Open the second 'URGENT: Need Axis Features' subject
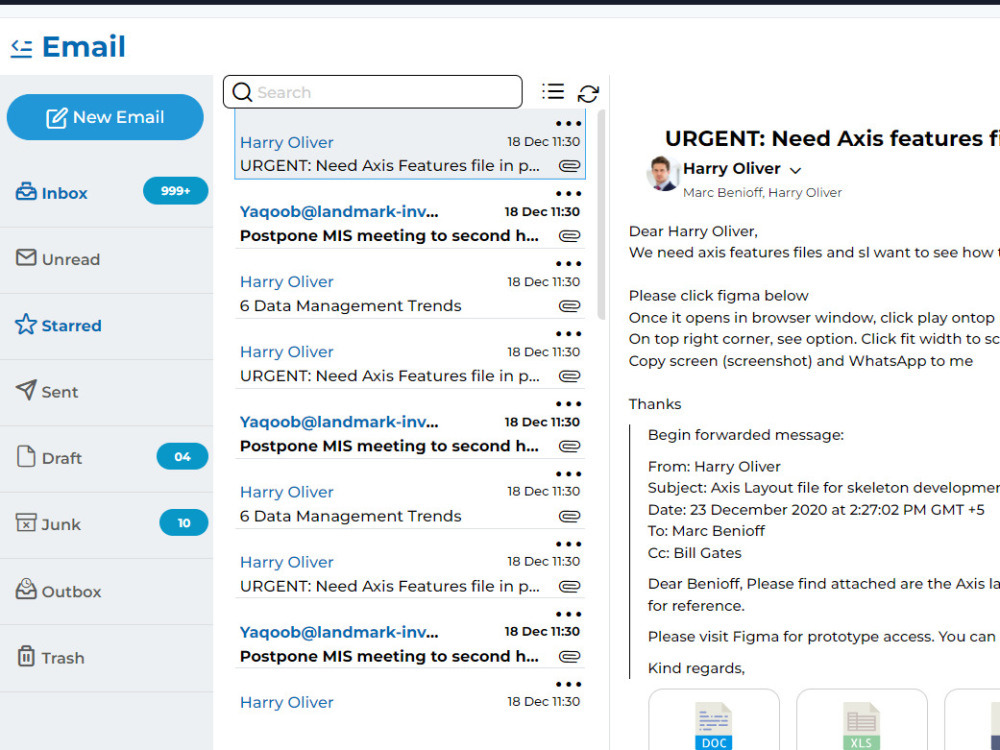The image size is (1000, 750). click(x=390, y=376)
